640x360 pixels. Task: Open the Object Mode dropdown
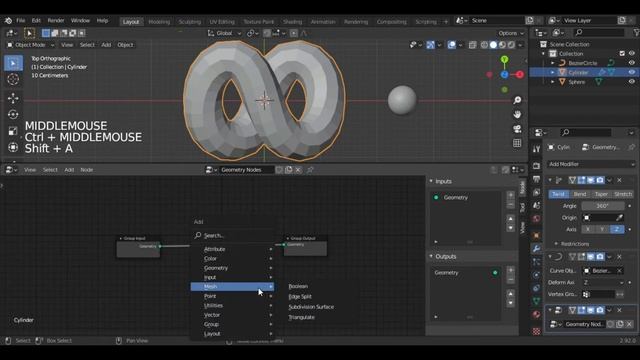coord(31,45)
